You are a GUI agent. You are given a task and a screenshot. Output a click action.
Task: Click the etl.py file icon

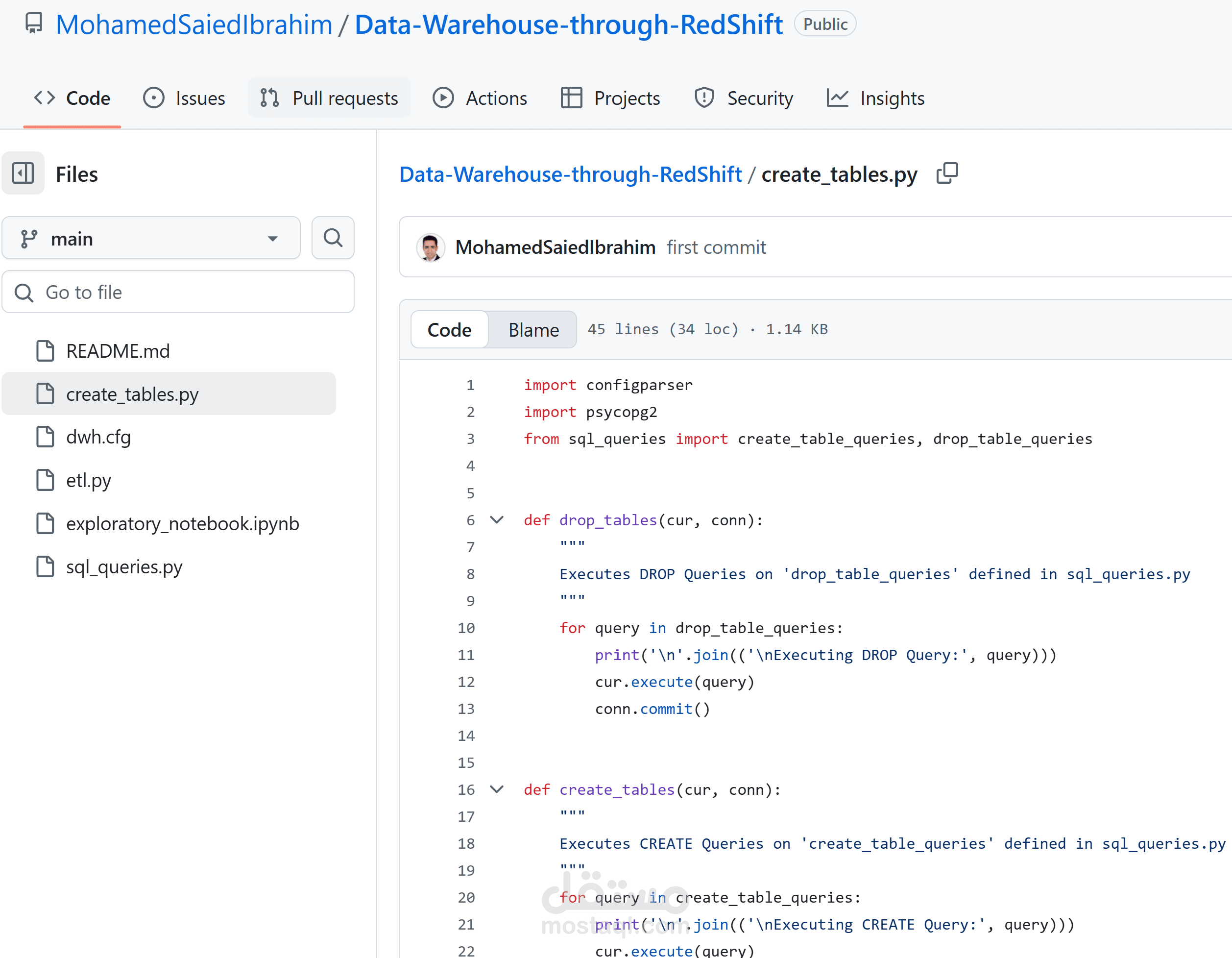[x=45, y=480]
